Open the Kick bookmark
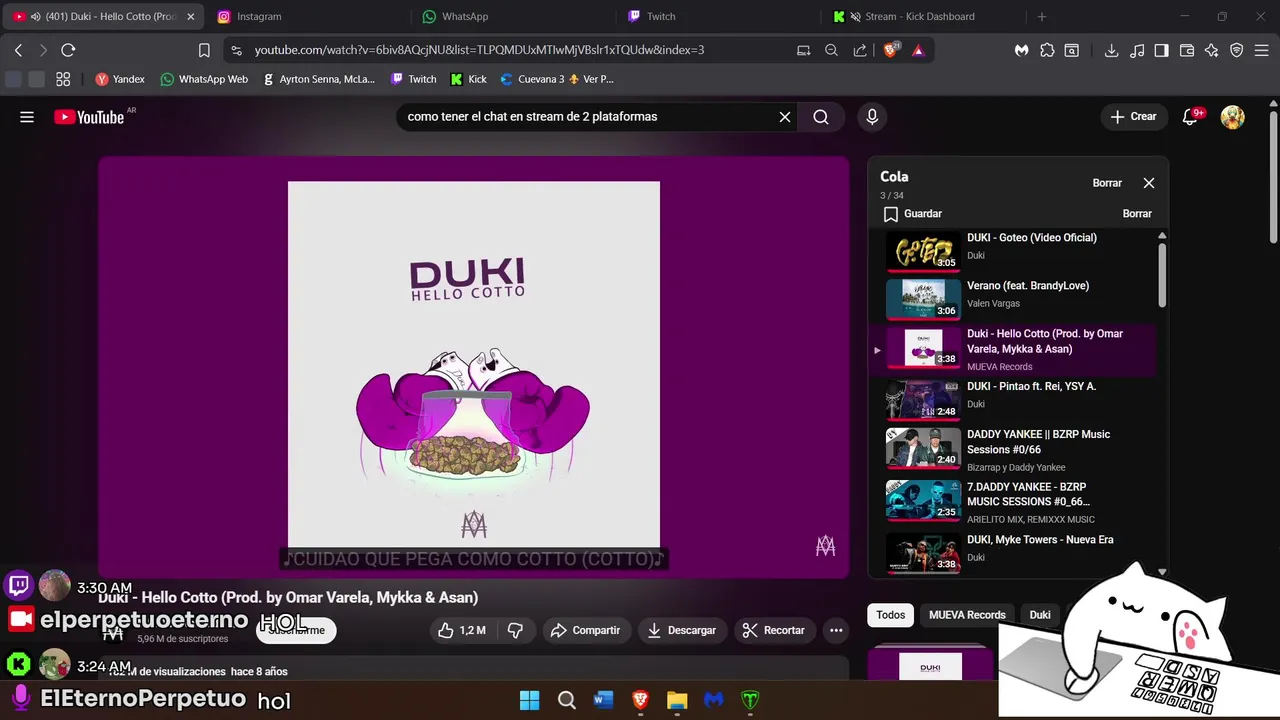Image resolution: width=1280 pixels, height=720 pixels. coord(469,79)
